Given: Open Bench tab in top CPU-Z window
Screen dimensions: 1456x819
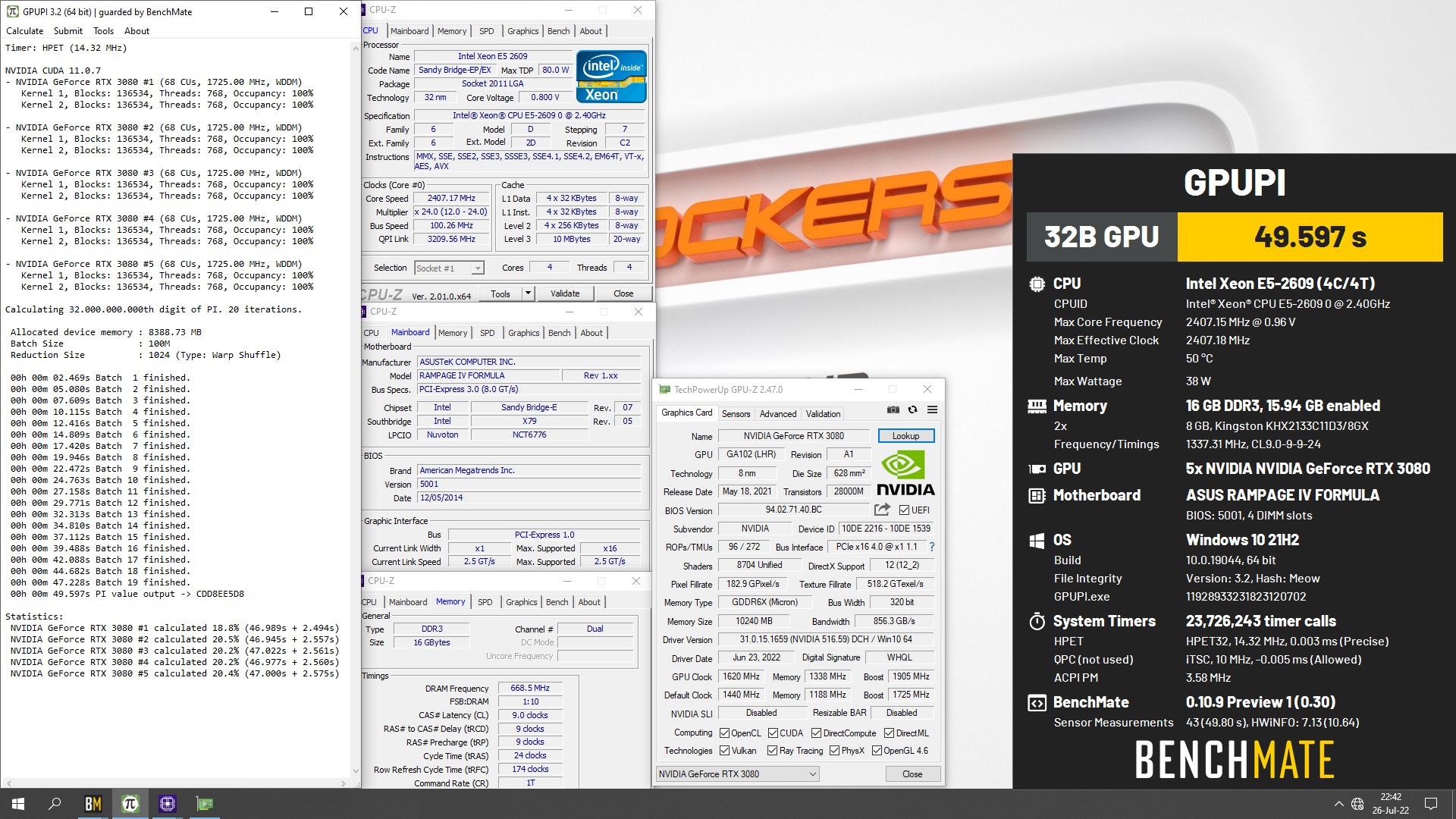Looking at the screenshot, I should click(x=559, y=31).
